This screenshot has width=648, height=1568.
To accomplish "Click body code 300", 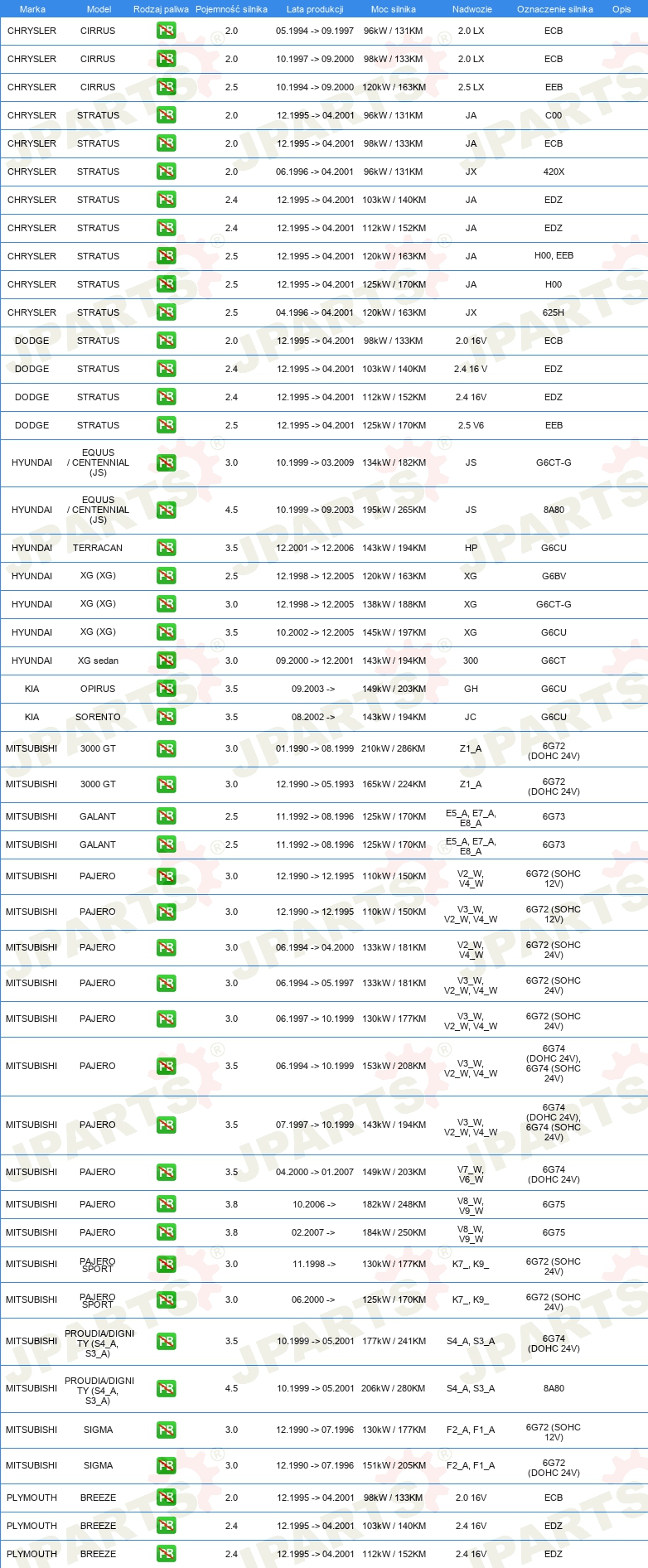I will point(471,661).
